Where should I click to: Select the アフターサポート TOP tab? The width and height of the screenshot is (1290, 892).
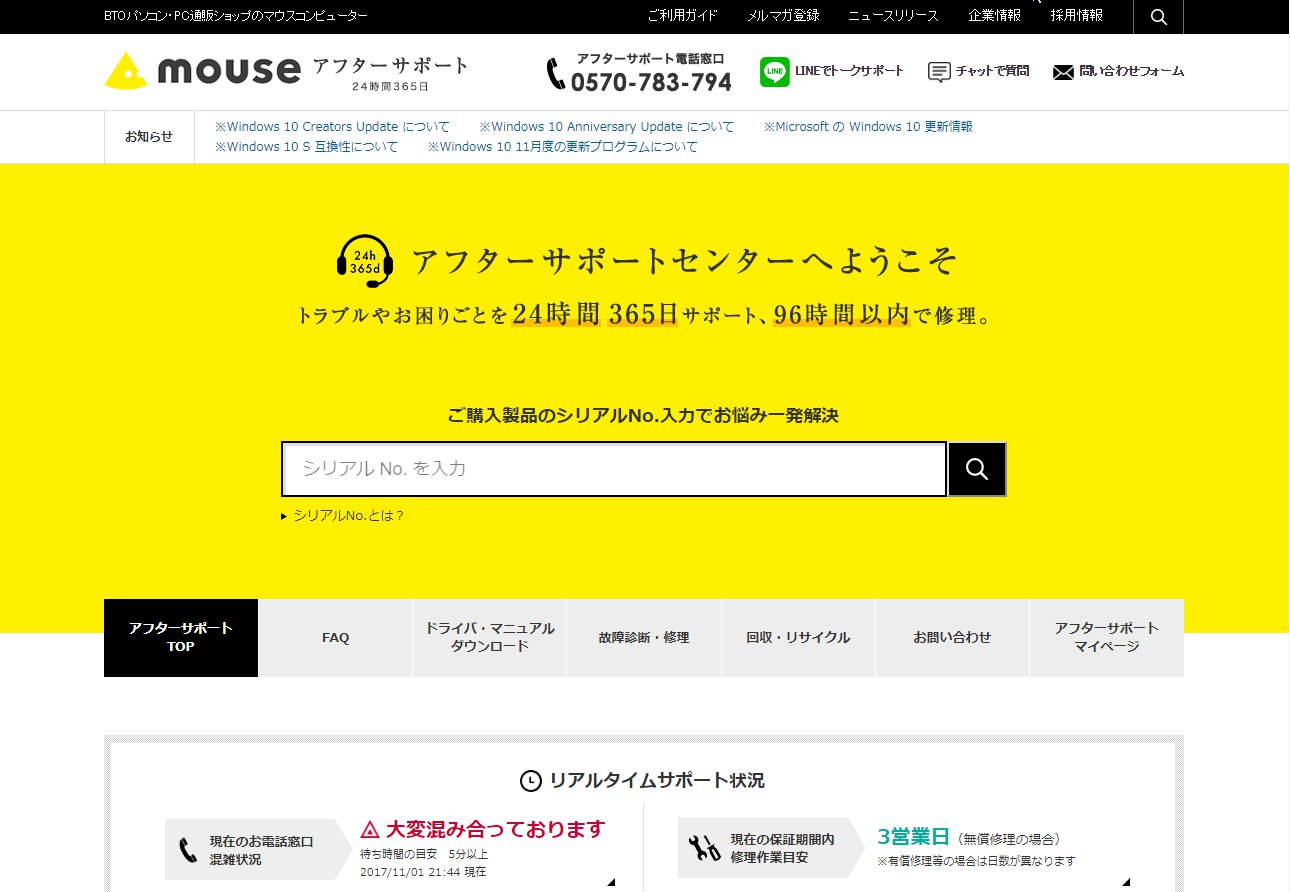[x=181, y=637]
